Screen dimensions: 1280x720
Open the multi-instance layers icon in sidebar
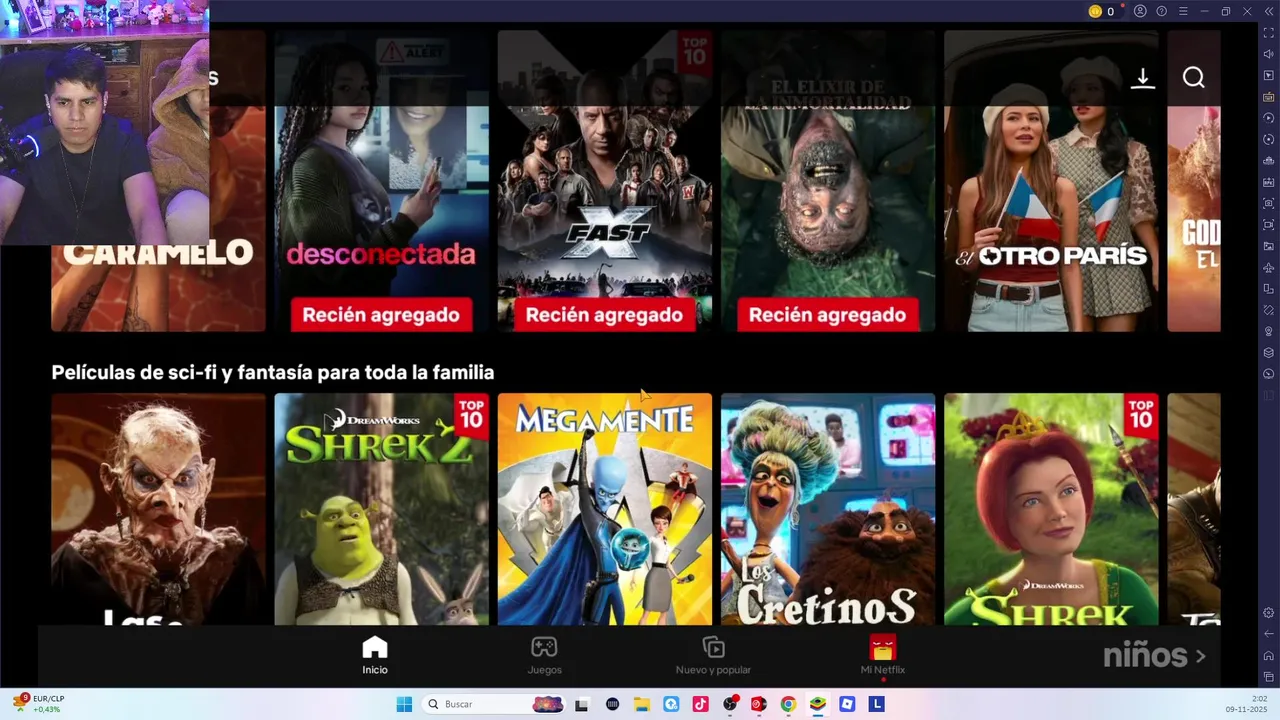point(1269,352)
